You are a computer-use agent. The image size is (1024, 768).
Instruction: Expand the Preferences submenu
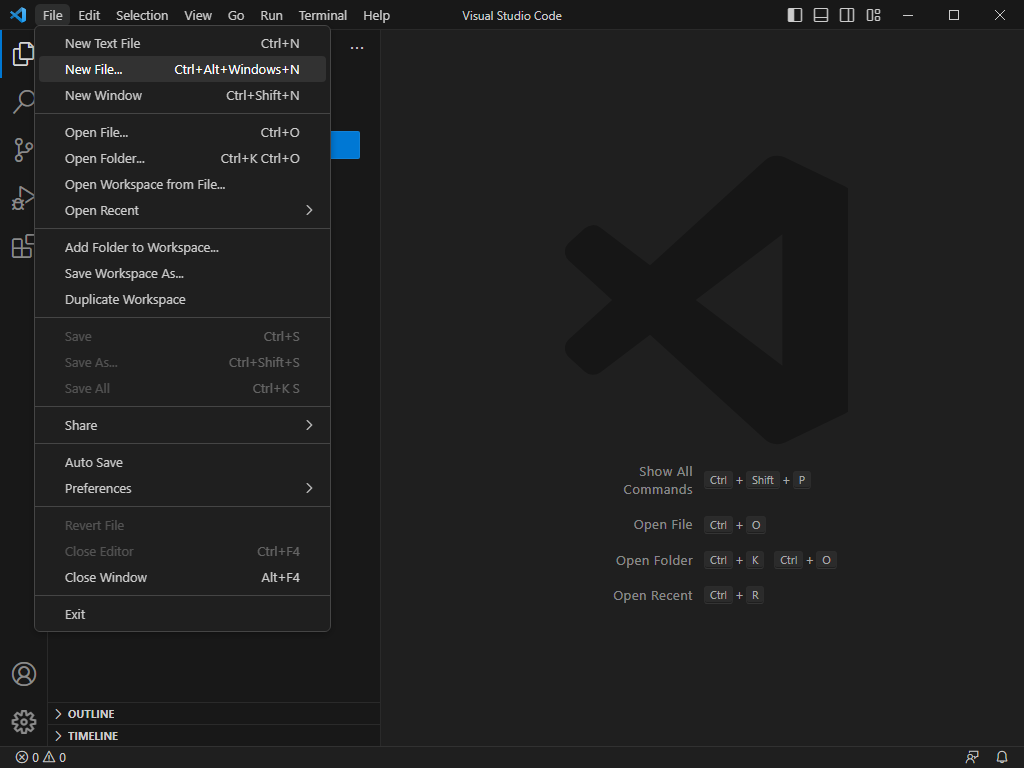[x=182, y=488]
